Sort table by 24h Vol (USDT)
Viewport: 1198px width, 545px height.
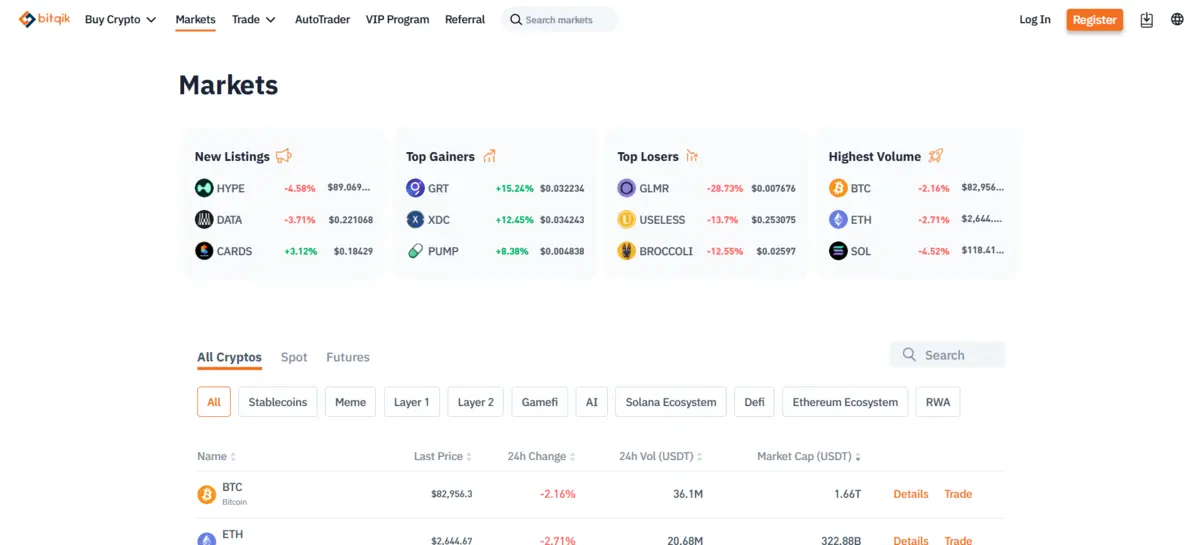(661, 456)
